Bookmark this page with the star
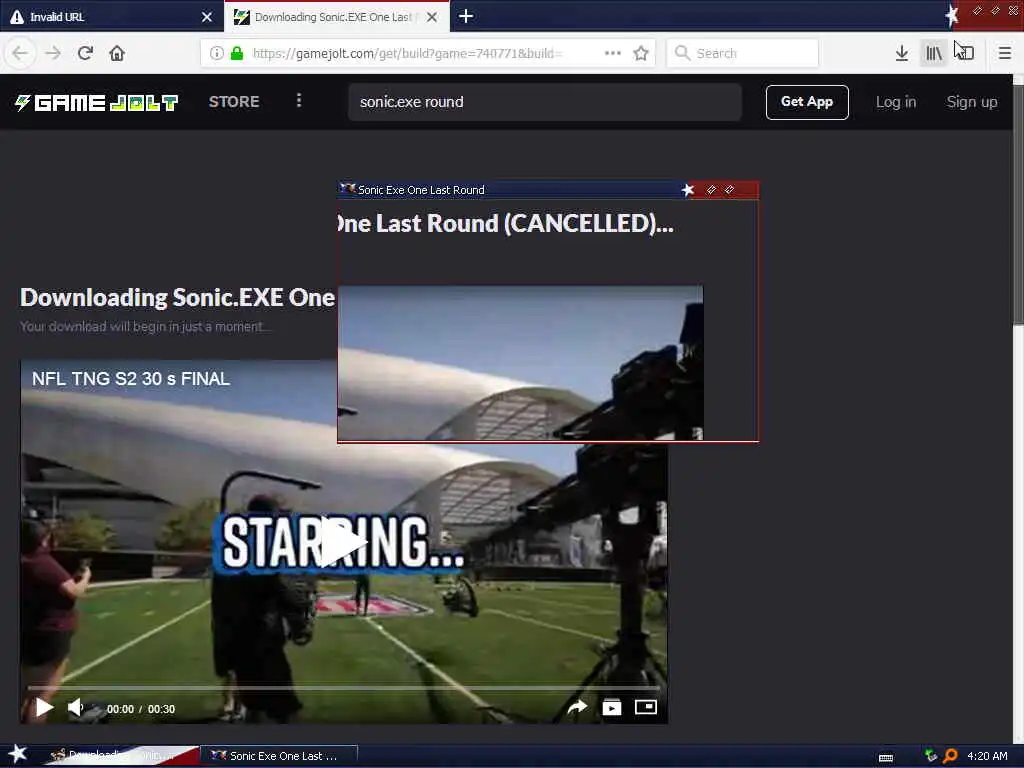This screenshot has height=768, width=1024. [641, 53]
